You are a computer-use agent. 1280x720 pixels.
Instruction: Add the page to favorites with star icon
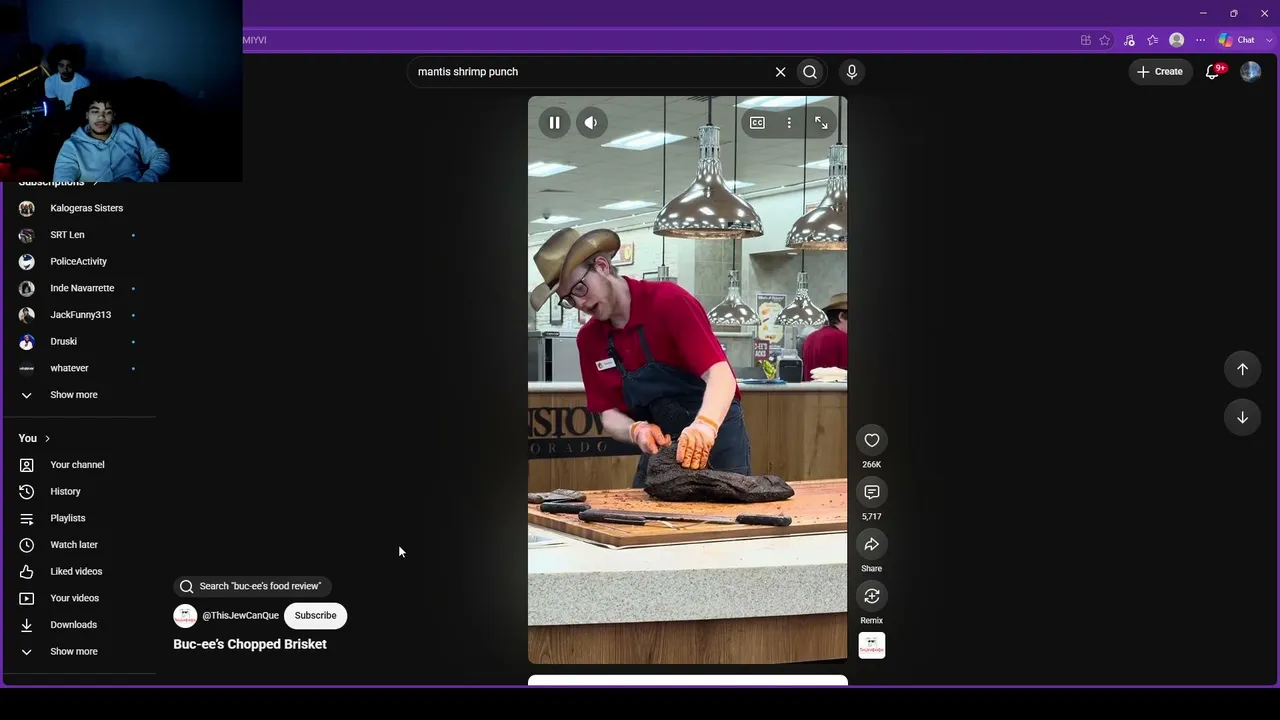click(1105, 40)
